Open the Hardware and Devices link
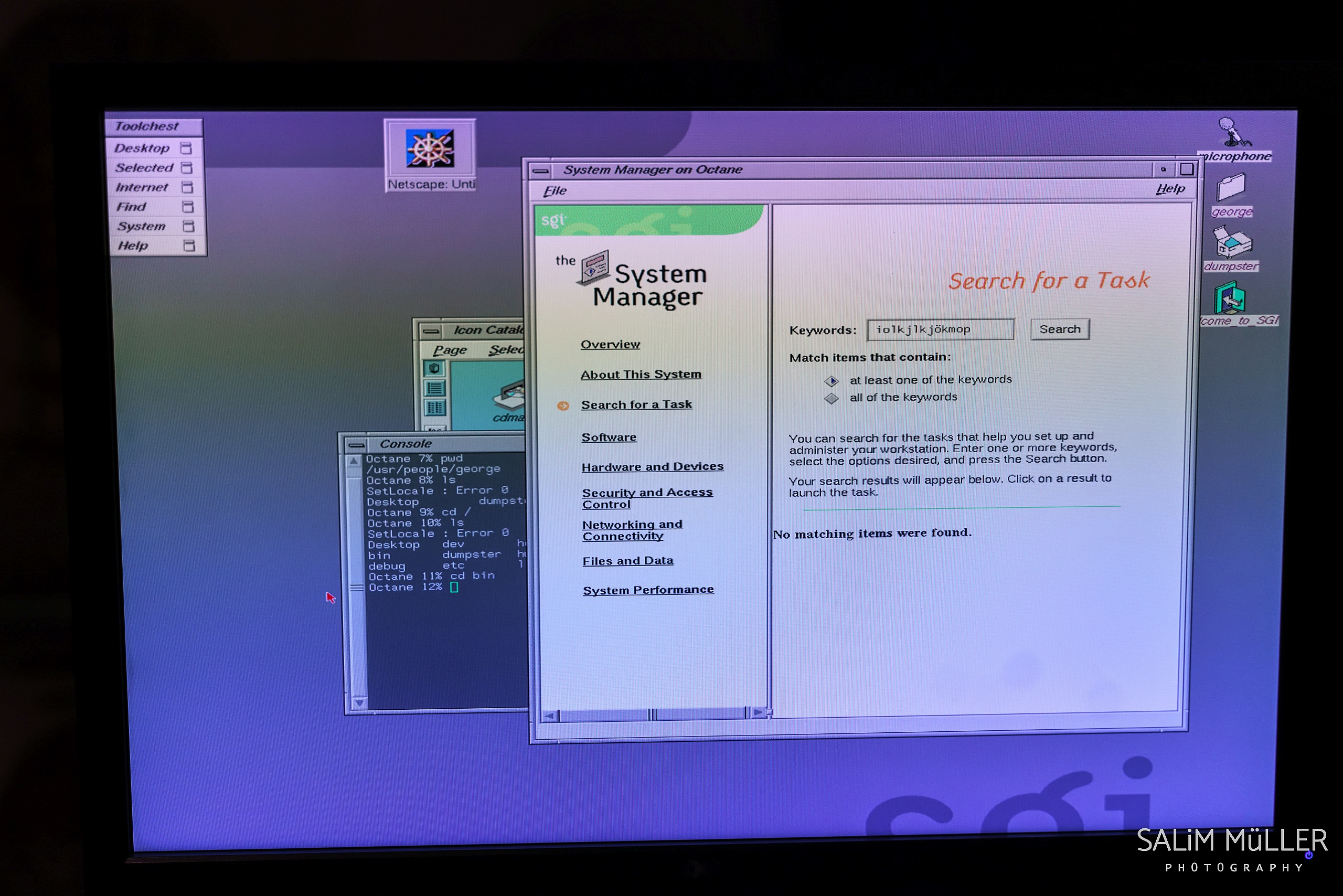The image size is (1343, 896). [x=652, y=467]
